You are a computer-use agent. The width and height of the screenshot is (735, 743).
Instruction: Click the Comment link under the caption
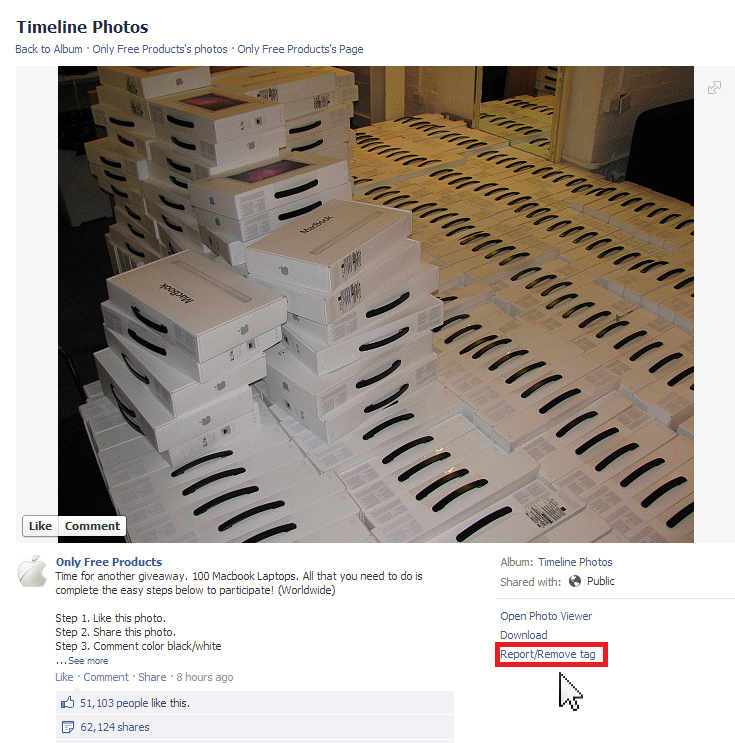click(106, 677)
